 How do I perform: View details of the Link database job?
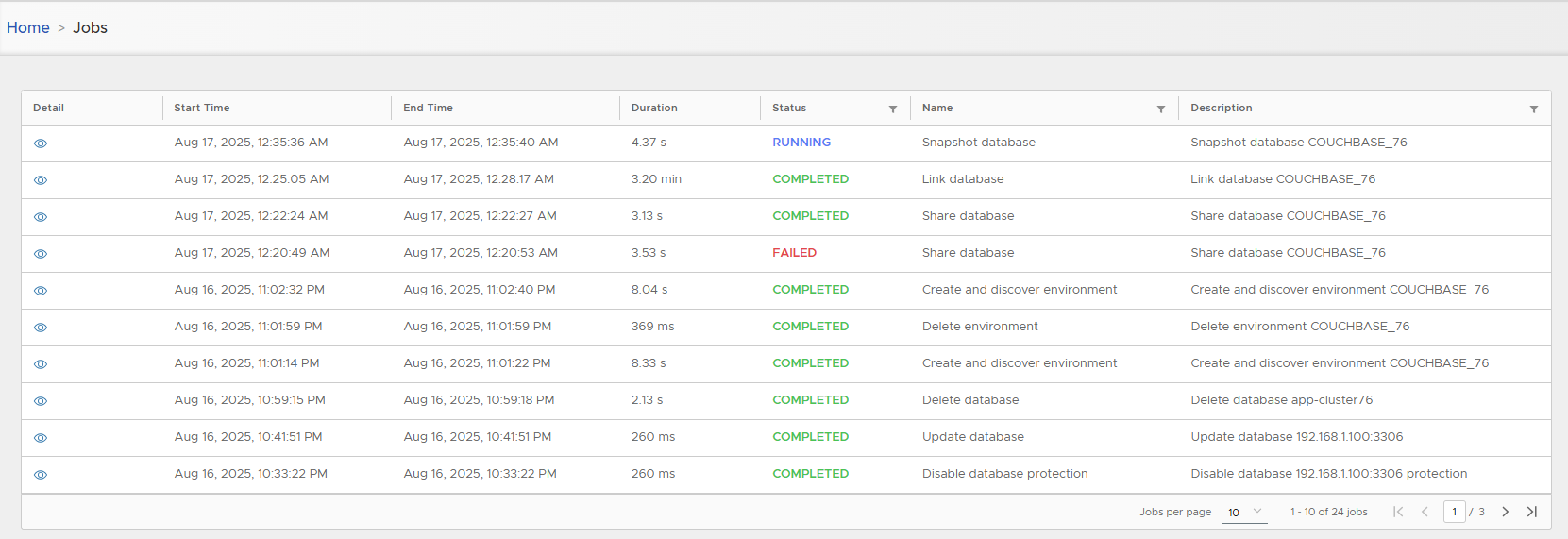click(x=41, y=180)
